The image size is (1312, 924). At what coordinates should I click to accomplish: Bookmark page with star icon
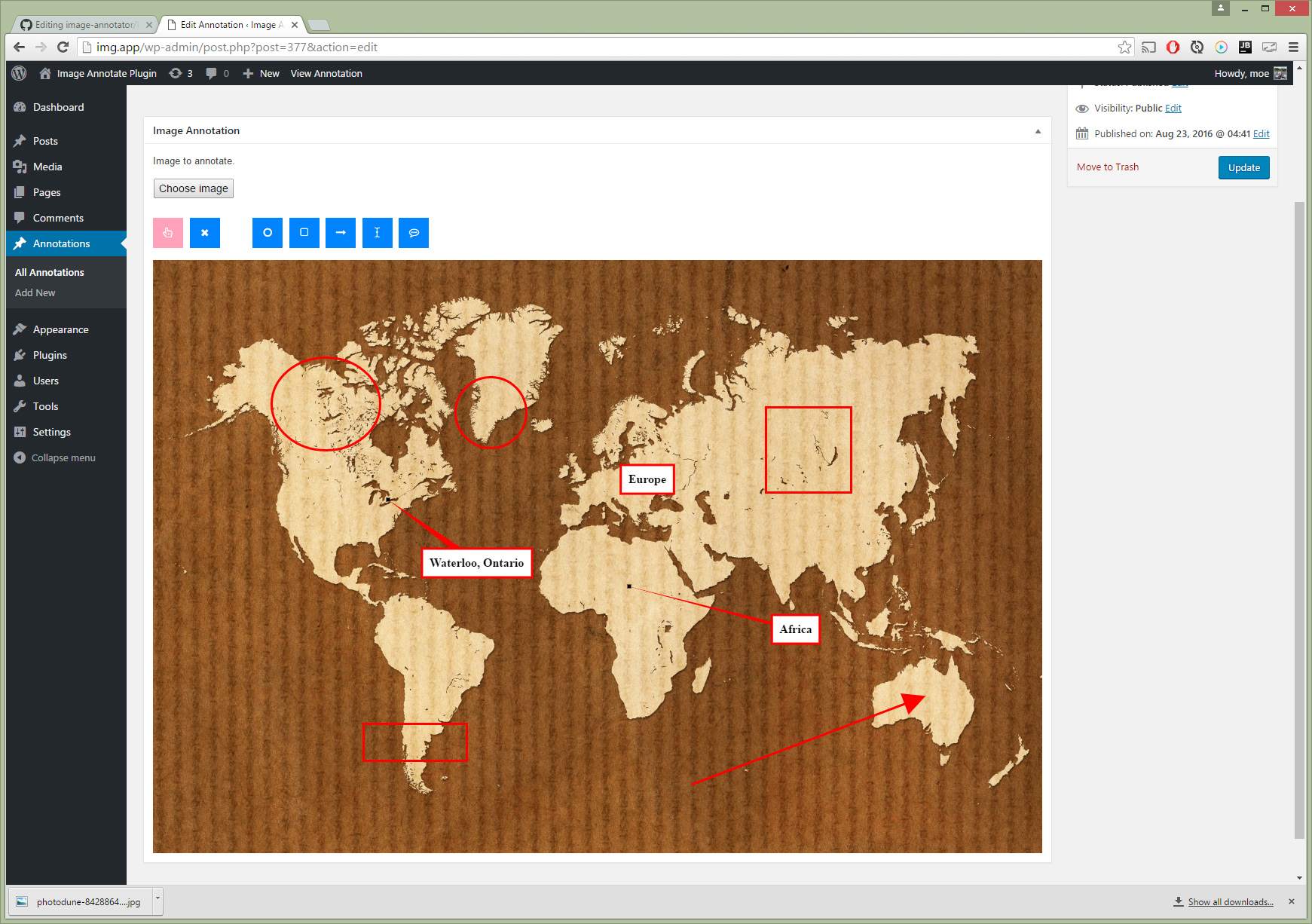coord(1124,47)
